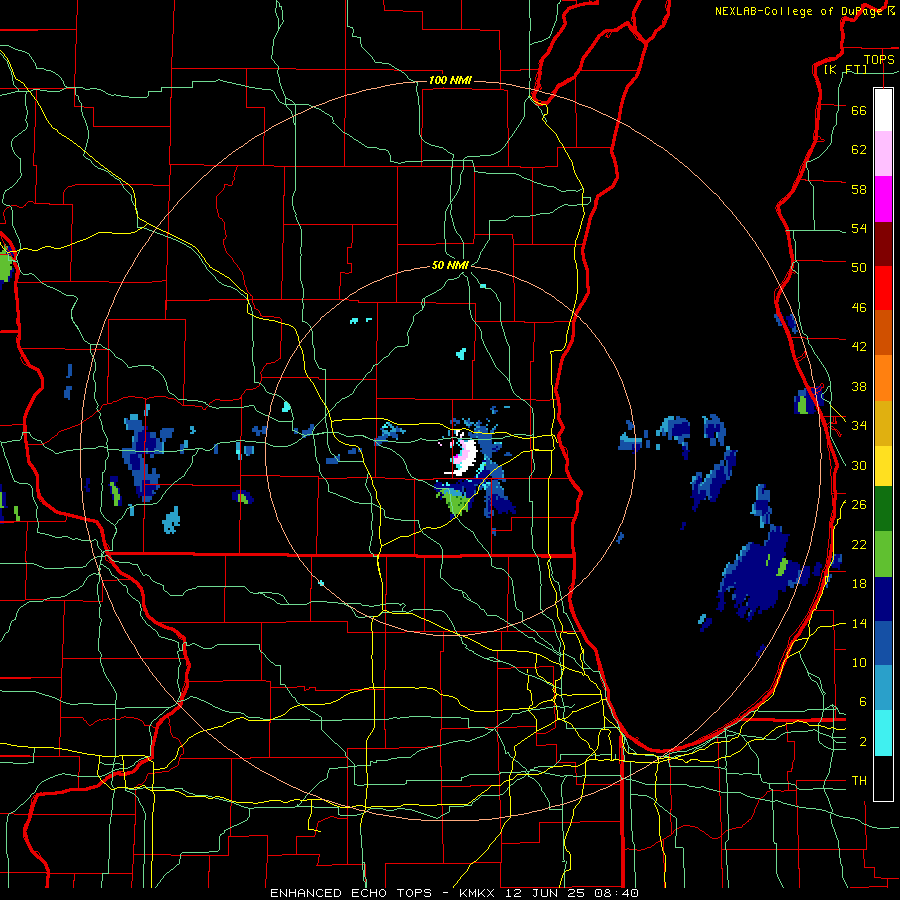Click the 'NEXLAB-College of DuPage' credit text
The image size is (900, 900).
click(800, 11)
